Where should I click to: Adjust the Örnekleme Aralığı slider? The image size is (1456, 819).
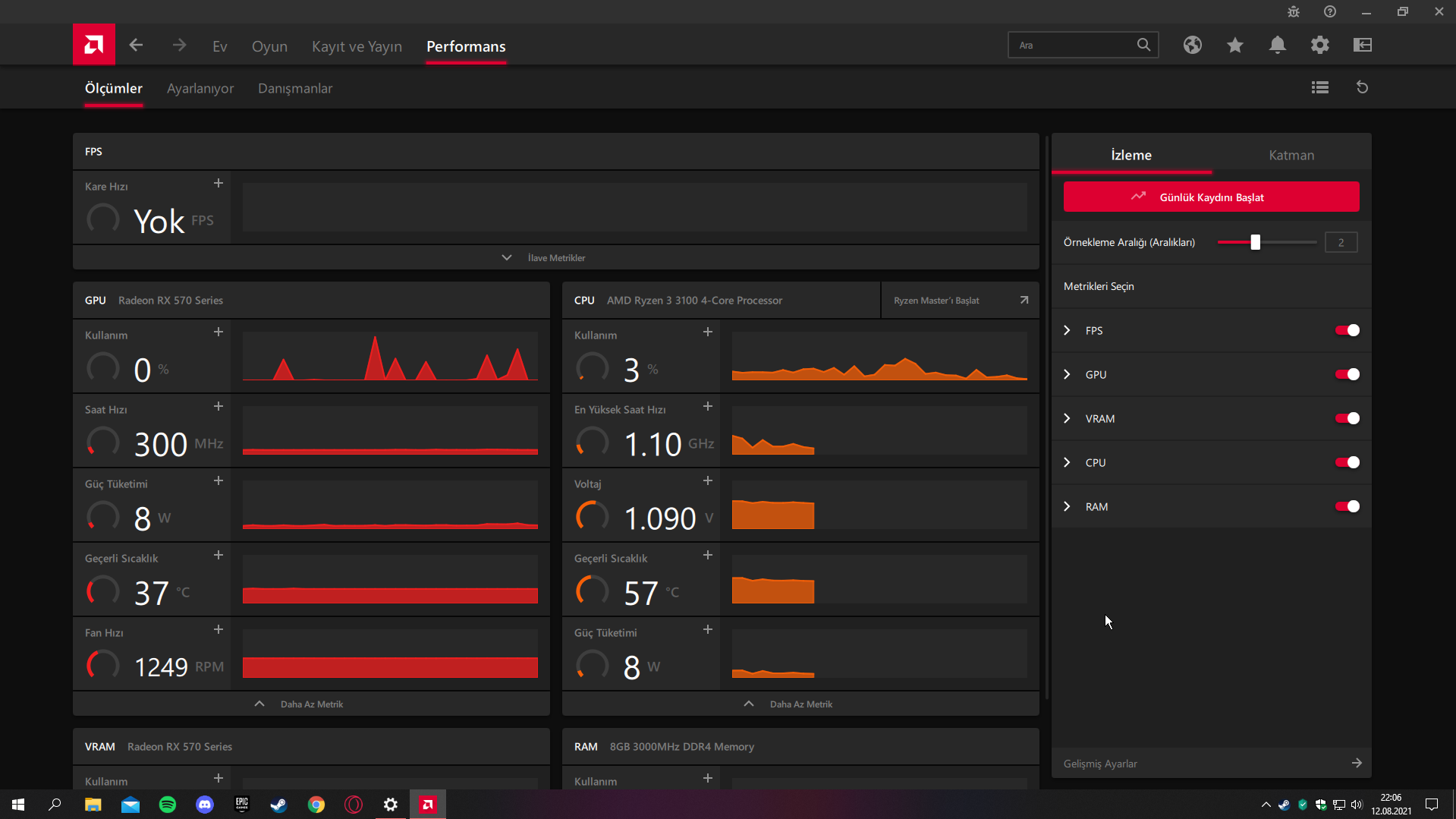click(x=1256, y=242)
